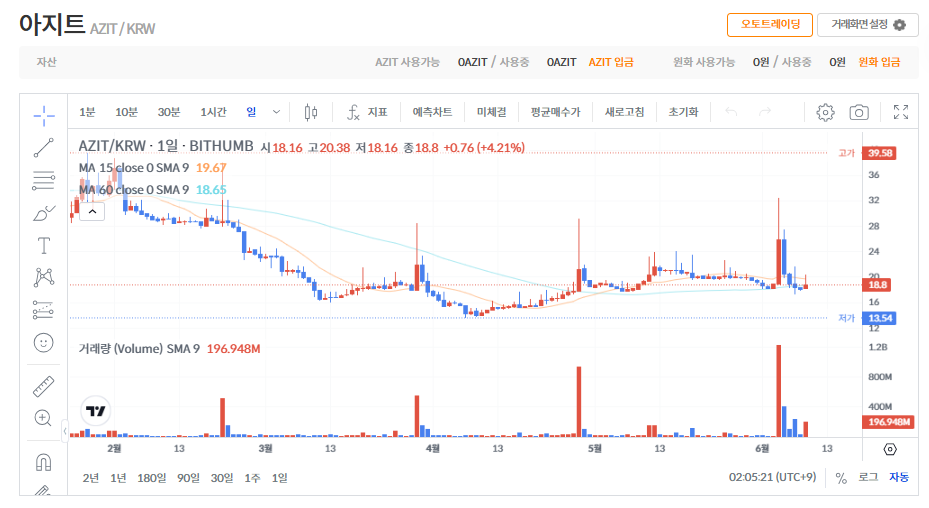The width and height of the screenshot is (929, 508).
Task: Toggle 자동 auto scale
Action: tap(899, 477)
